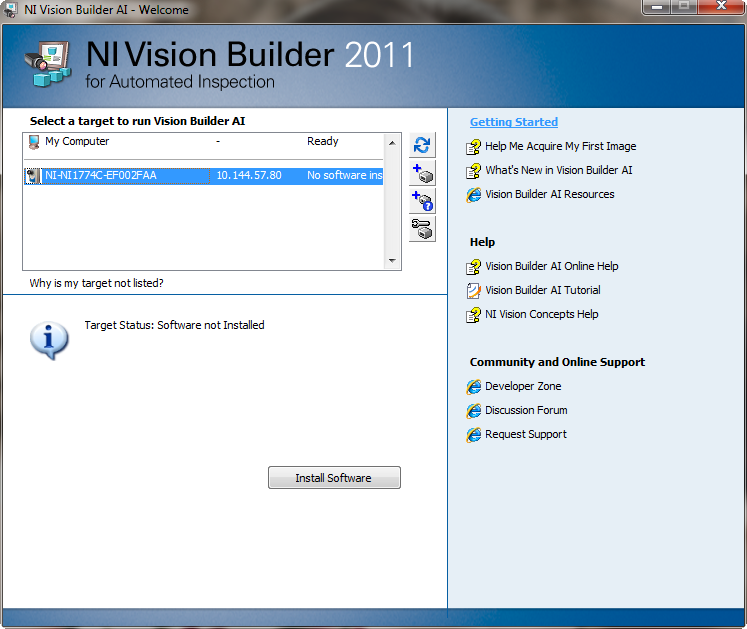
Task: Click the add remote target icon
Action: coord(422,173)
